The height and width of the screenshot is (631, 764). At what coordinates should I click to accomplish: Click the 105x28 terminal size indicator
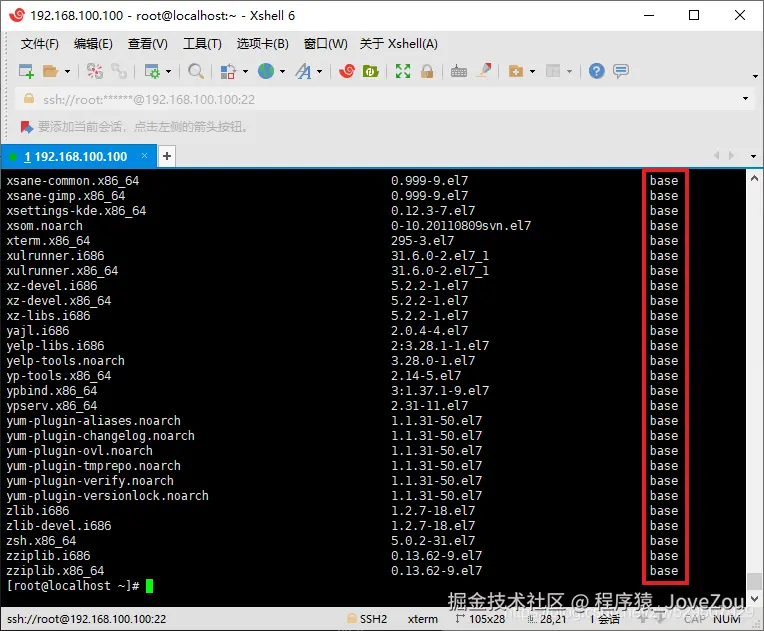click(481, 619)
